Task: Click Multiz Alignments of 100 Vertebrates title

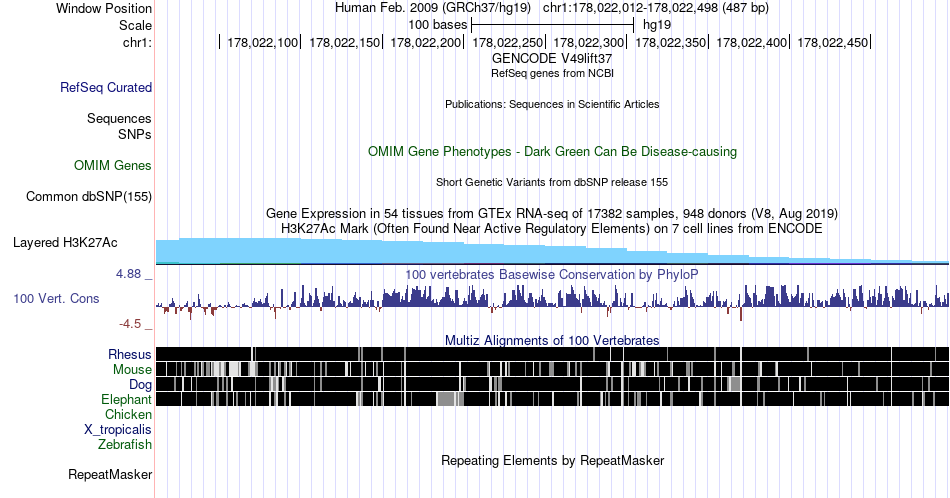Action: (x=552, y=340)
